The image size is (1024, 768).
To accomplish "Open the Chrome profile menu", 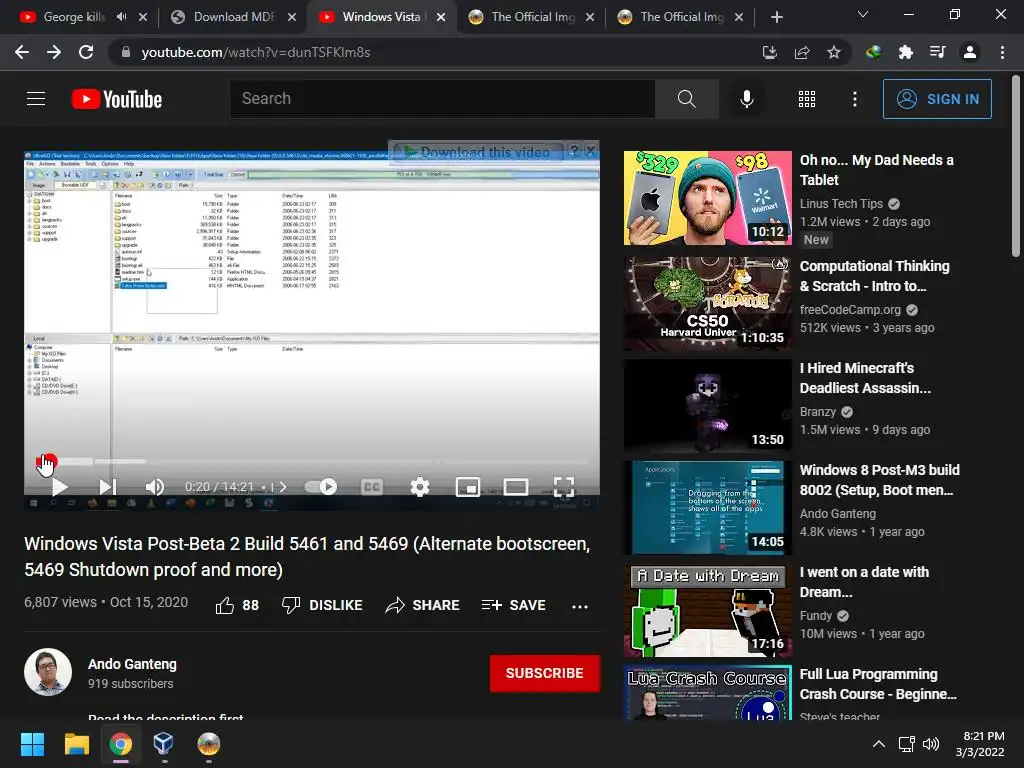I will point(970,52).
